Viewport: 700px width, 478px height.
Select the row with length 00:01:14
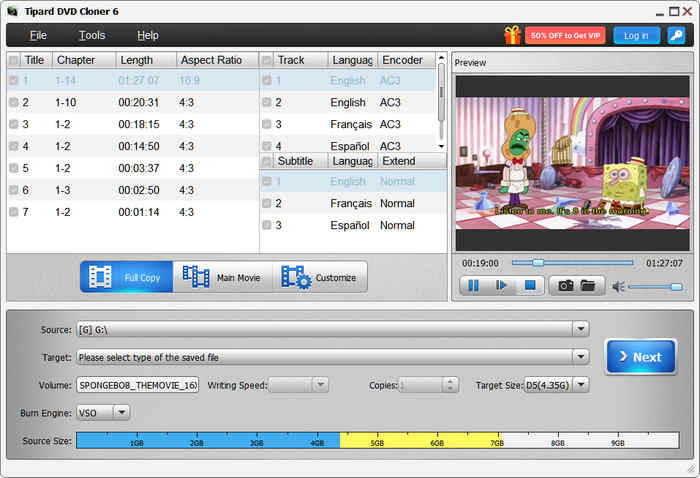(x=133, y=212)
